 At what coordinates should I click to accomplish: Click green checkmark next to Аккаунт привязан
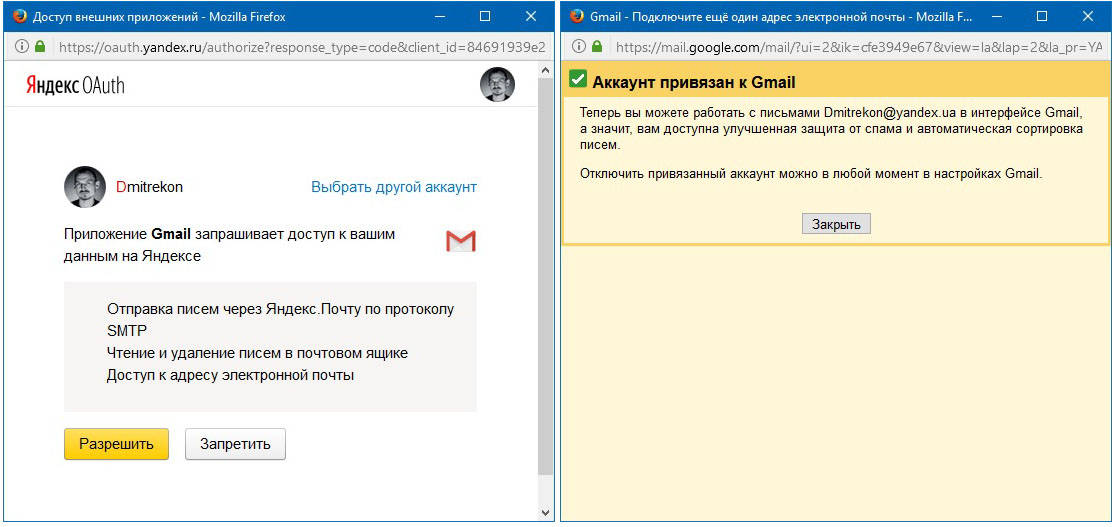click(x=578, y=79)
